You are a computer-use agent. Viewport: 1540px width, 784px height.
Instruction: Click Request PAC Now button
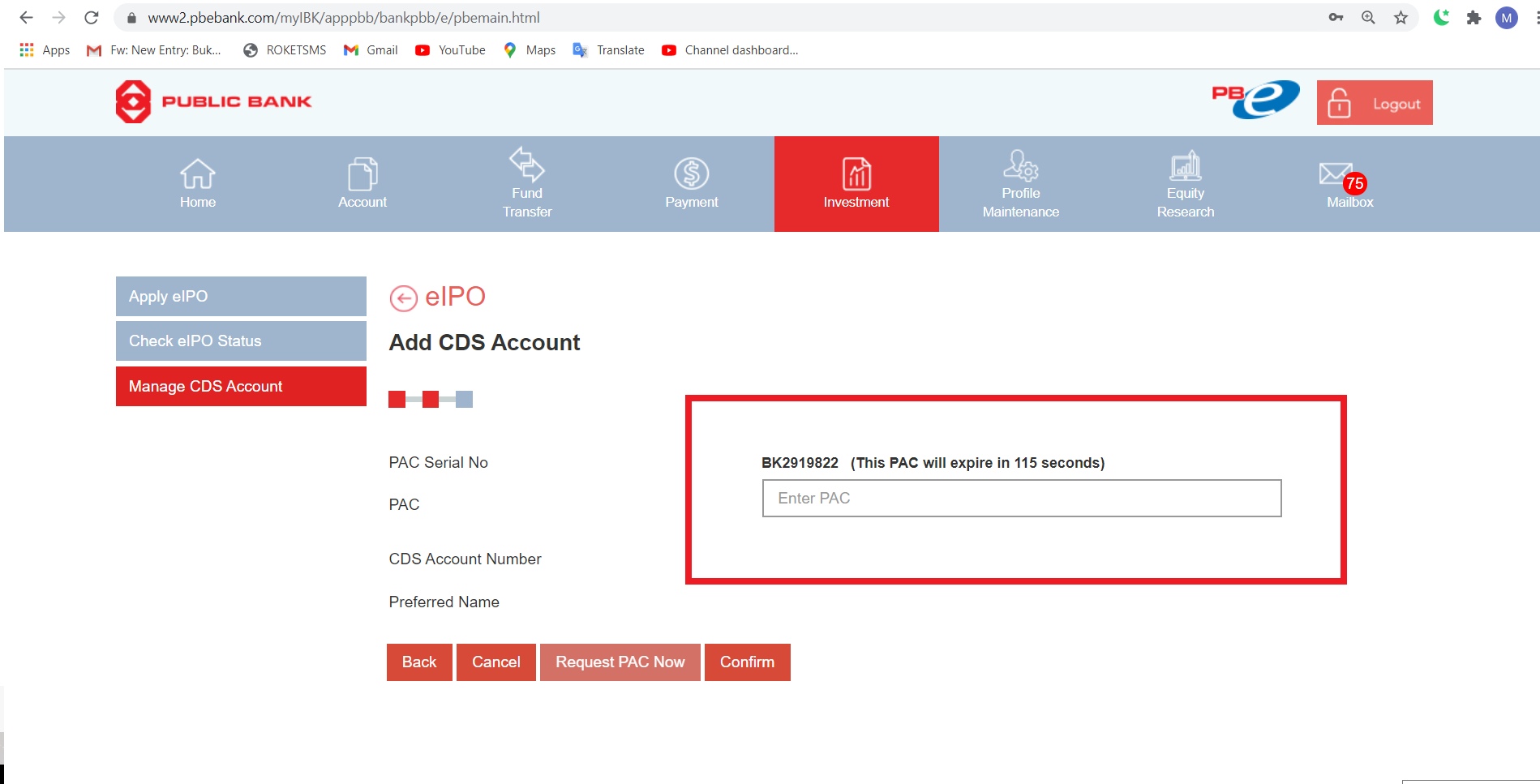[x=620, y=662]
